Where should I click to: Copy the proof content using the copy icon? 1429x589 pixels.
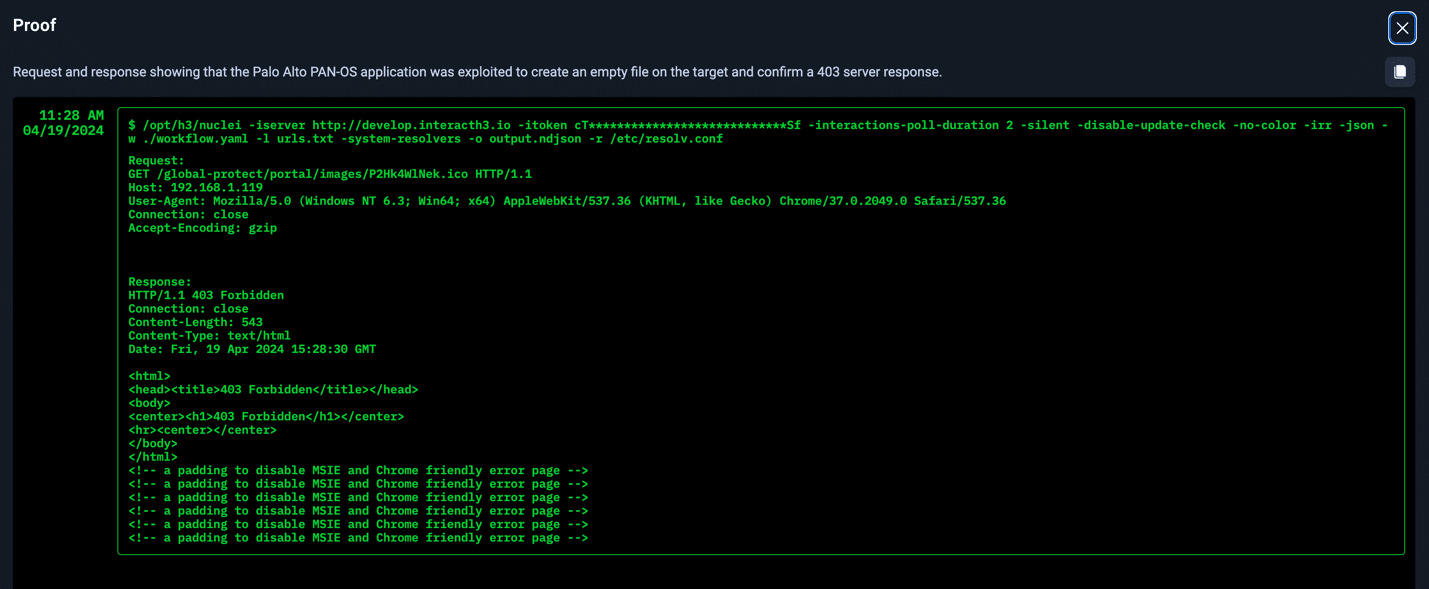[1399, 71]
